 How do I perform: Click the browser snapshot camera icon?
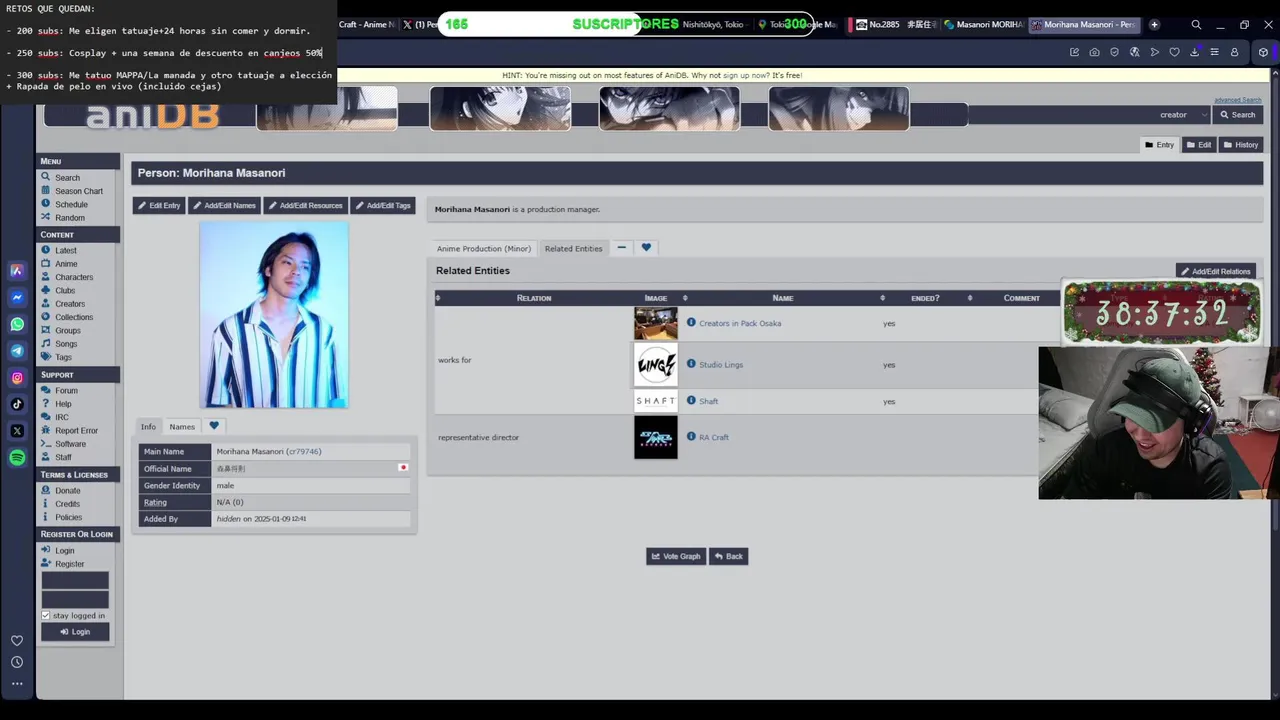[x=1094, y=52]
